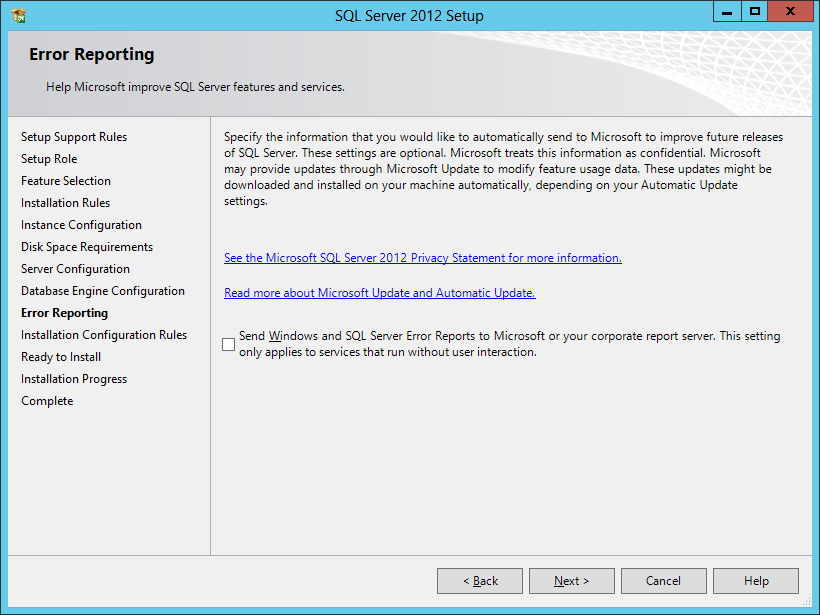Click the Next button

pos(571,581)
